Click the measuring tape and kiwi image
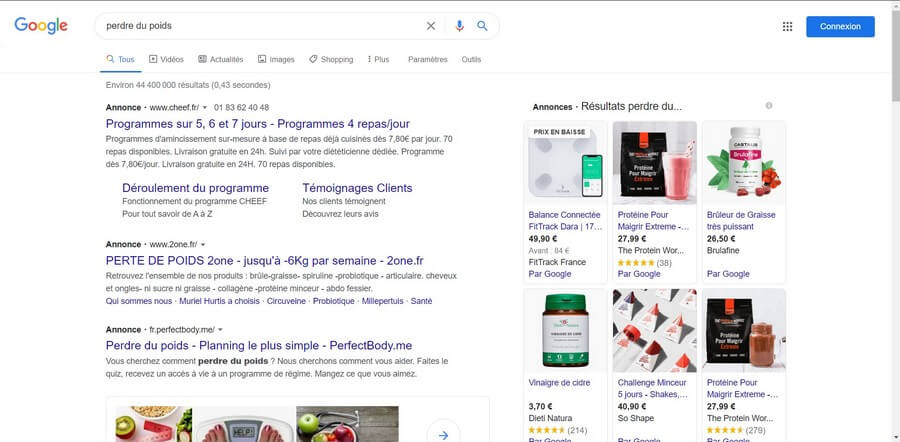This screenshot has height=442, width=900. point(154,424)
